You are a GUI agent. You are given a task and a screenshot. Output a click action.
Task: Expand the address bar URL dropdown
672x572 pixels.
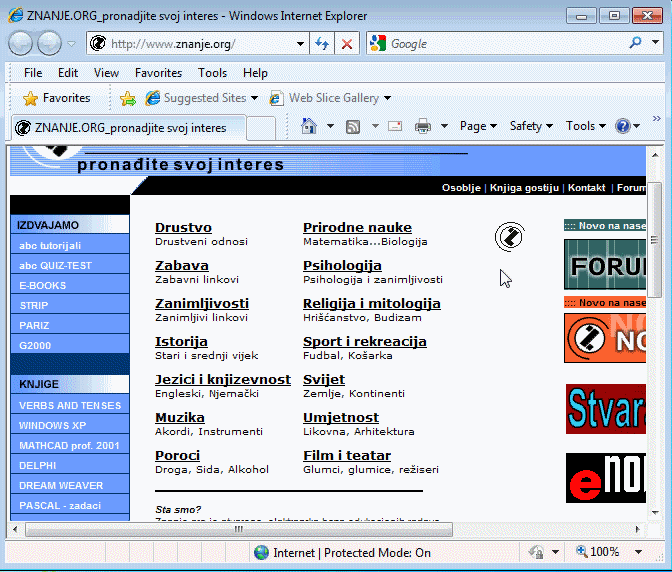pyautogui.click(x=300, y=44)
